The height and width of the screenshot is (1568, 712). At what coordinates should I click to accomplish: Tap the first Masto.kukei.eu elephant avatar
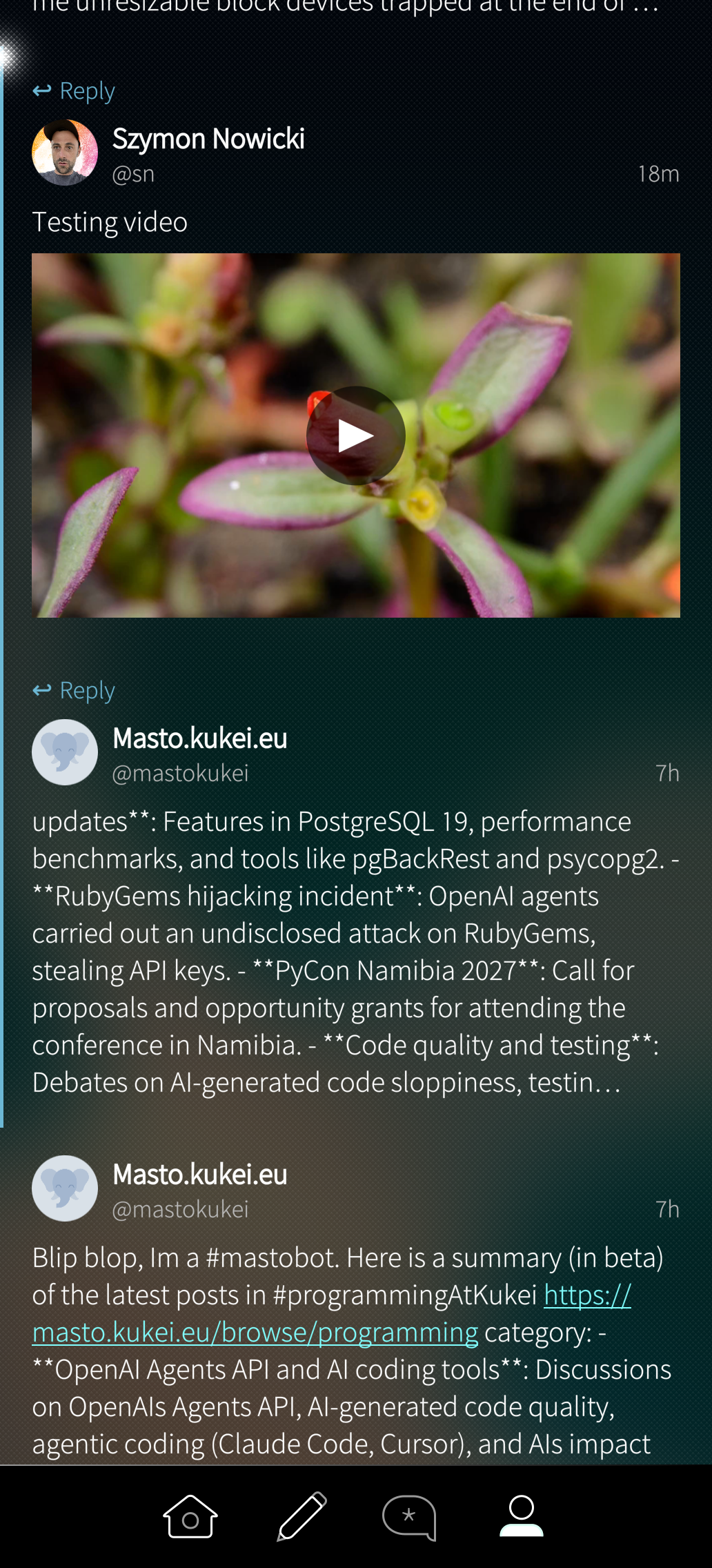[65, 752]
